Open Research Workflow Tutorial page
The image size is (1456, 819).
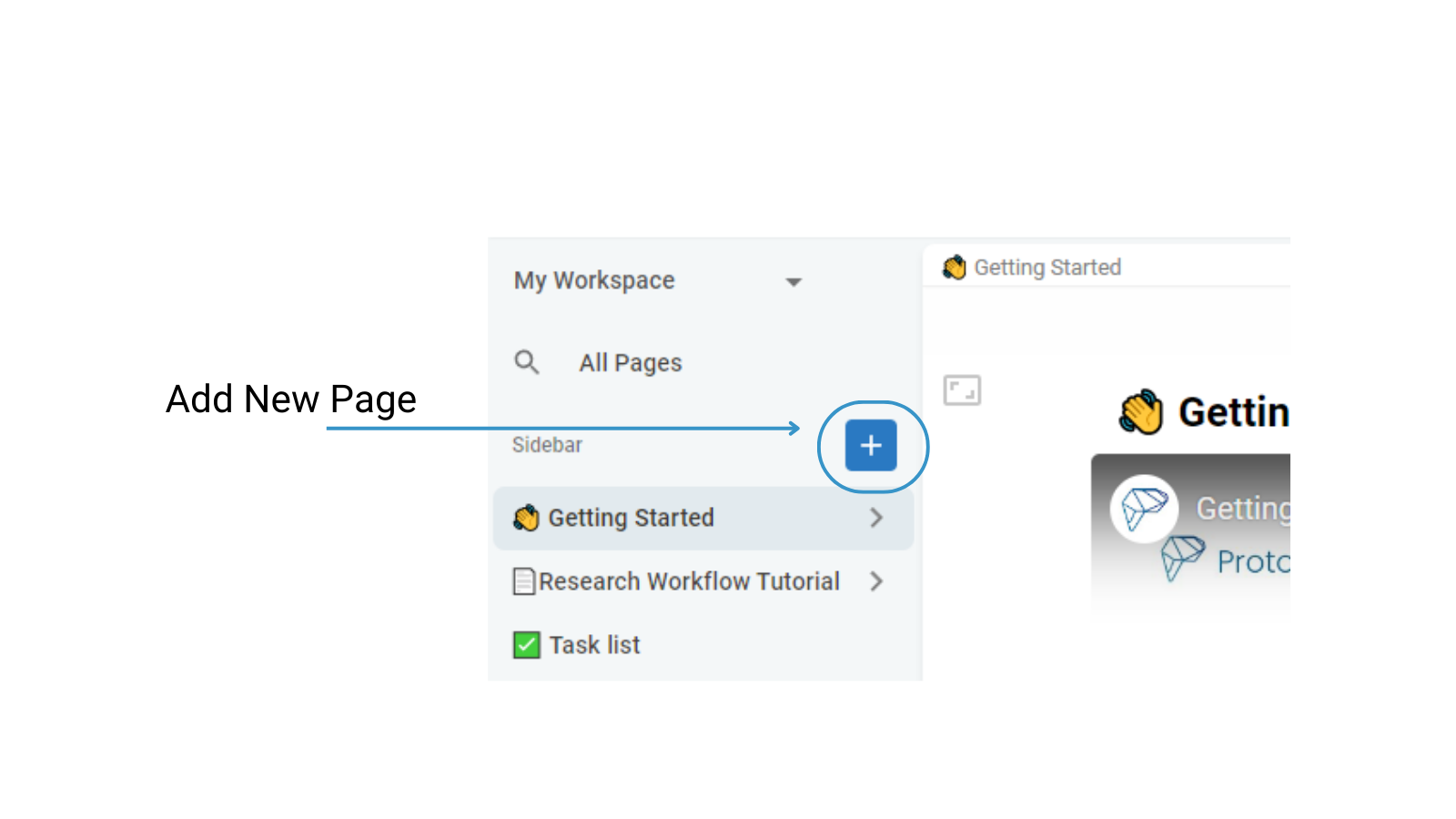point(689,581)
